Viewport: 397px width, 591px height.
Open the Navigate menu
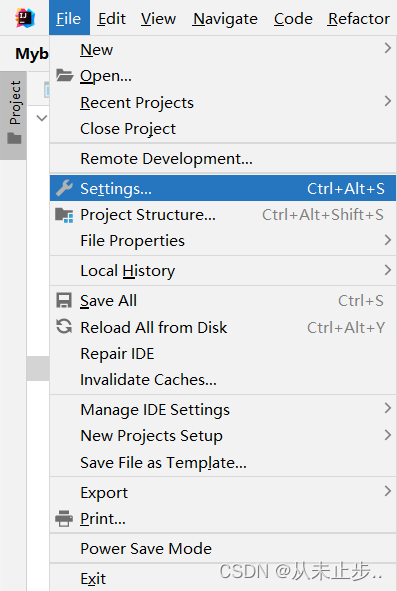click(225, 18)
